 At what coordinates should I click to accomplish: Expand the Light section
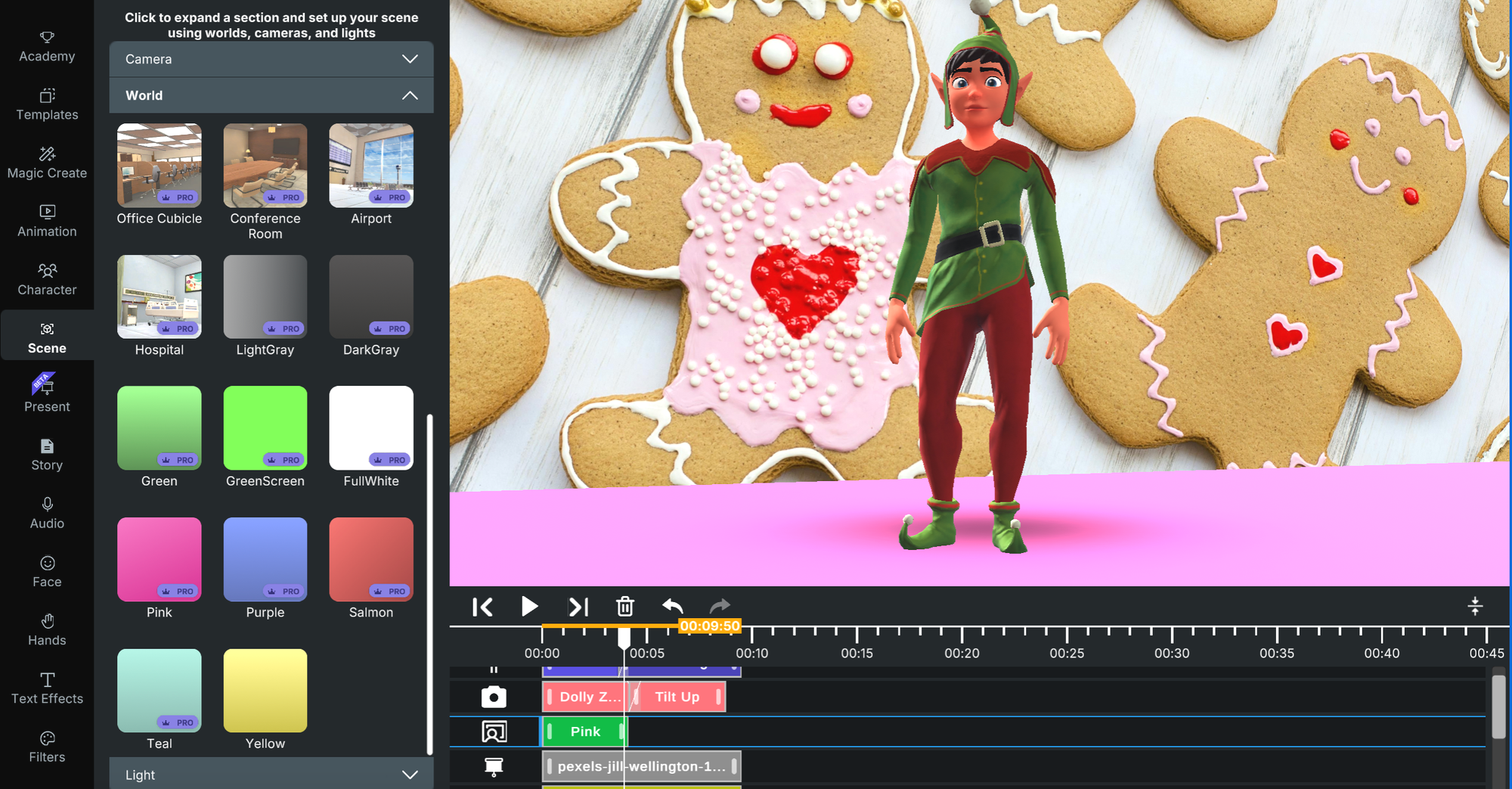point(271,774)
